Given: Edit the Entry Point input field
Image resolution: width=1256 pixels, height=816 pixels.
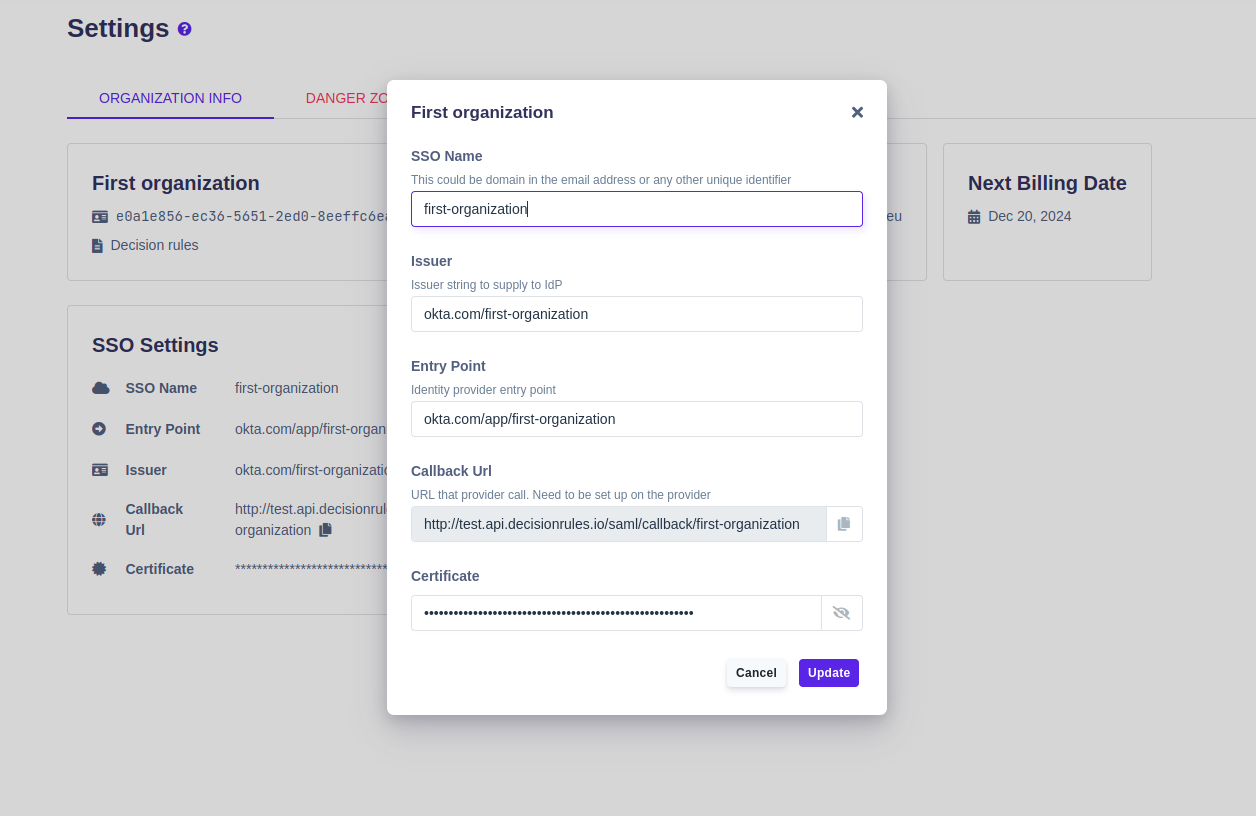Looking at the screenshot, I should pos(637,419).
